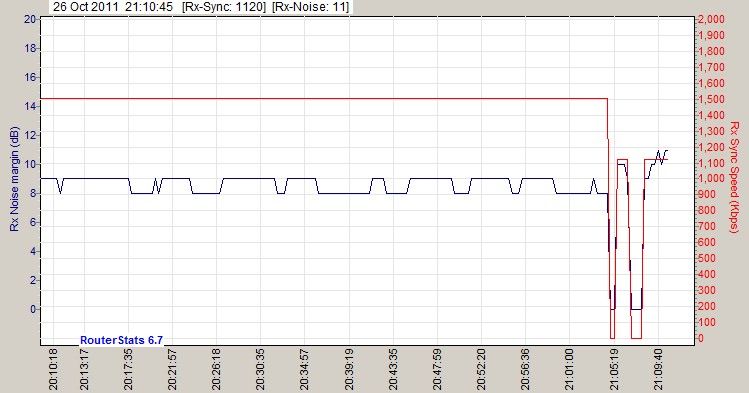The width and height of the screenshot is (749, 393).
Task: Click the 1,400 value on the sync speed axis
Action: (711, 115)
